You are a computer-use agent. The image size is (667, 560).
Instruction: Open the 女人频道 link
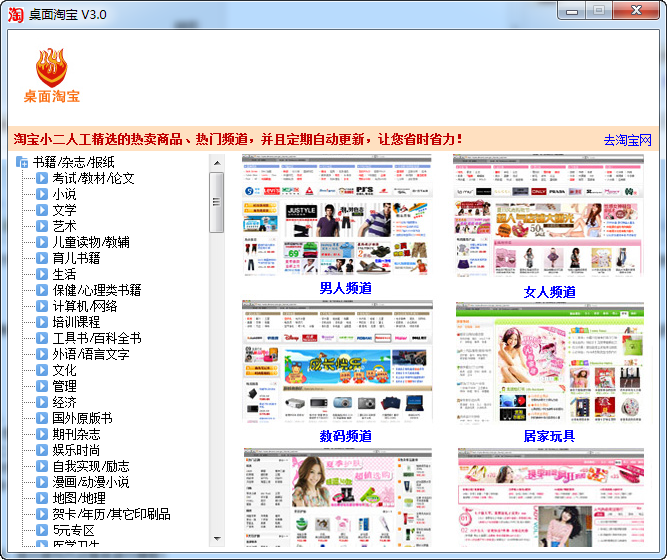549,292
